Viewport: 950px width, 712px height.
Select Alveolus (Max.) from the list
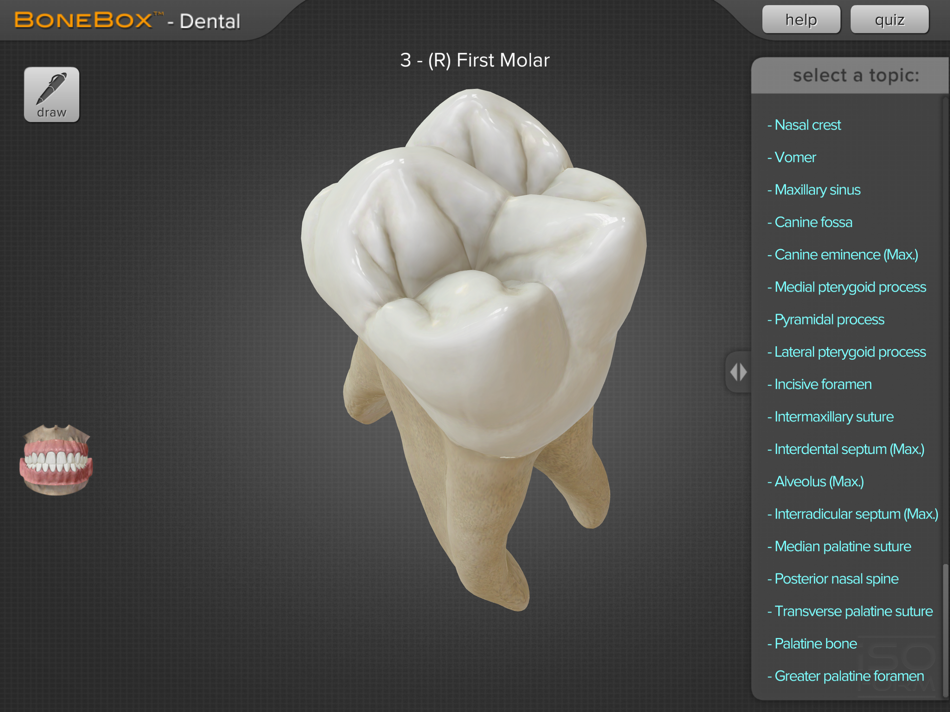tap(816, 481)
